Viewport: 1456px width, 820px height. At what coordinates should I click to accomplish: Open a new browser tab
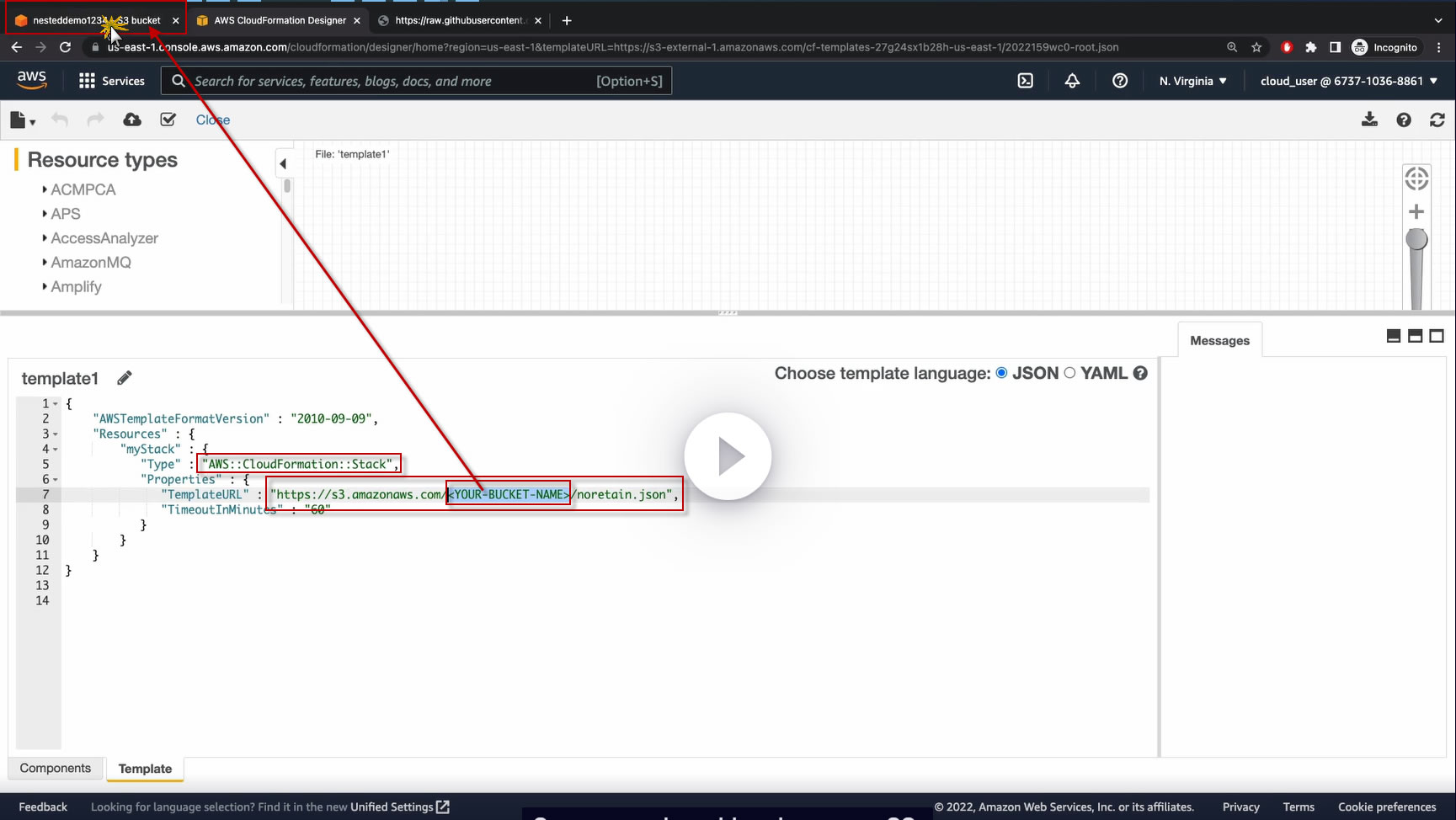point(567,20)
